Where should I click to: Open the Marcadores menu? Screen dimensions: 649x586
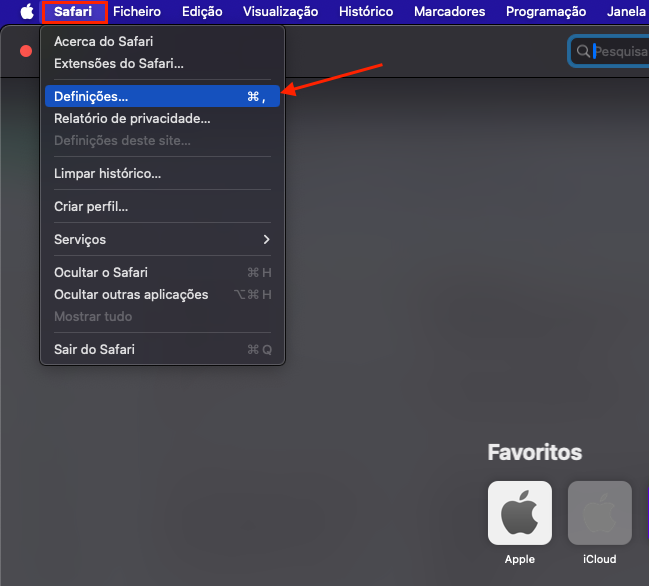point(449,12)
